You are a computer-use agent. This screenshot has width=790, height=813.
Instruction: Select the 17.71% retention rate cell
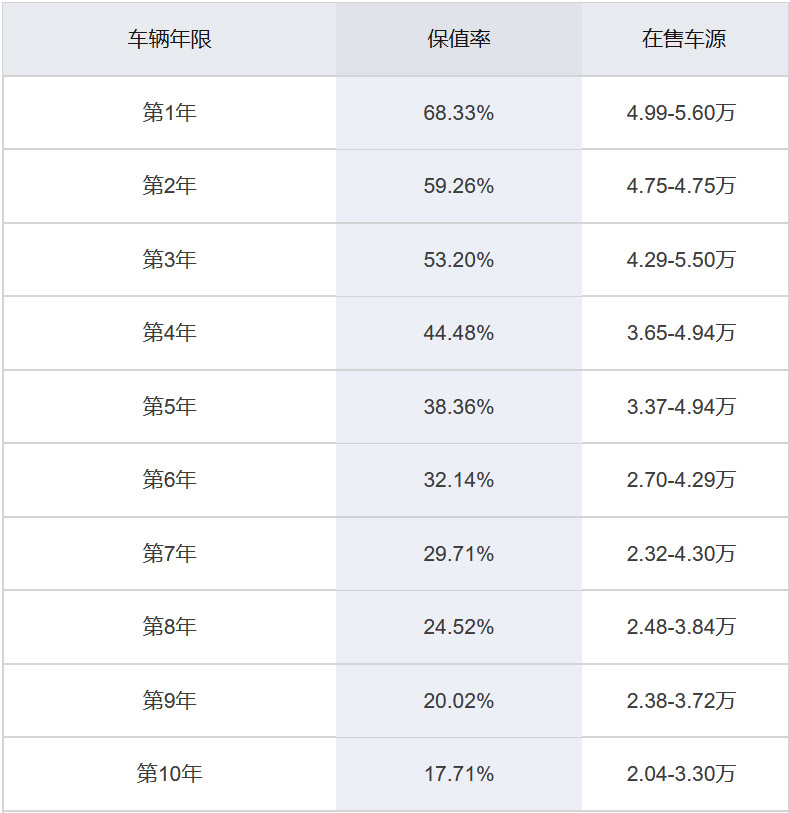pyautogui.click(x=458, y=774)
